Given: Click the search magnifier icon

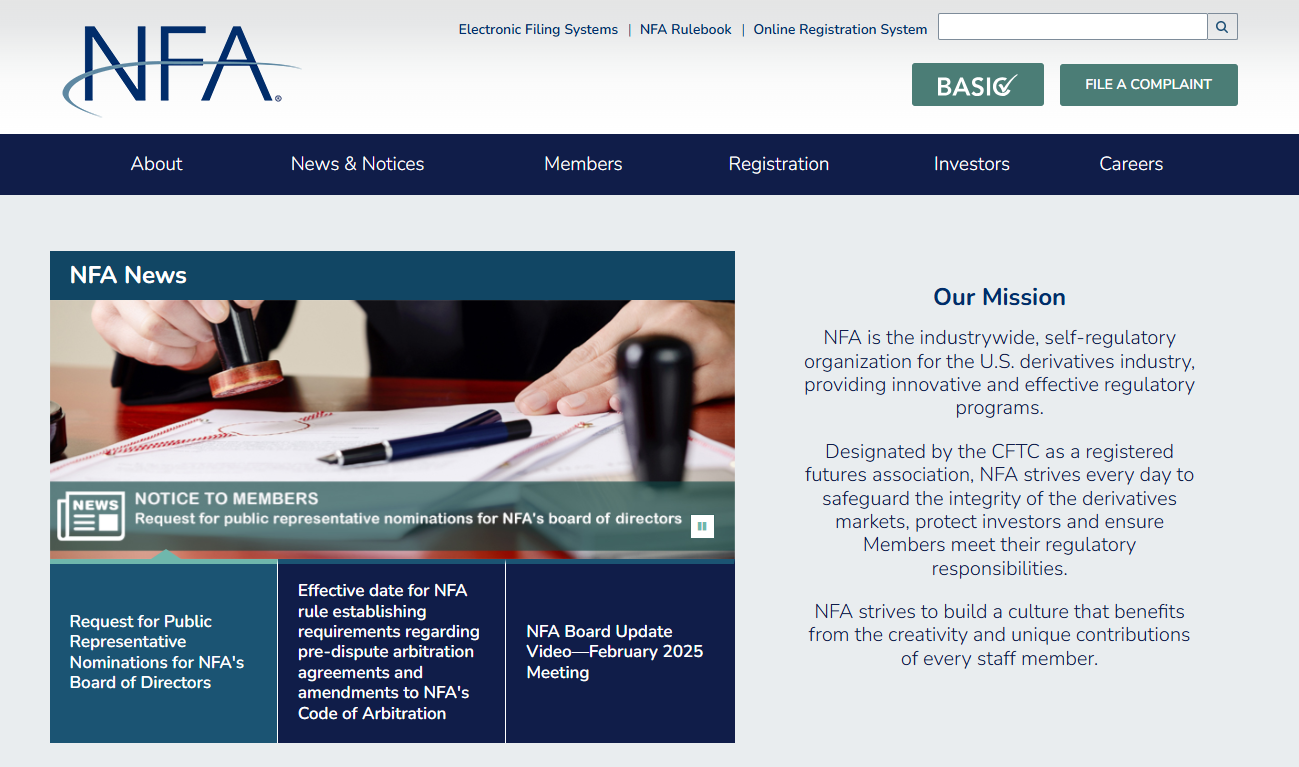Looking at the screenshot, I should tap(1222, 27).
